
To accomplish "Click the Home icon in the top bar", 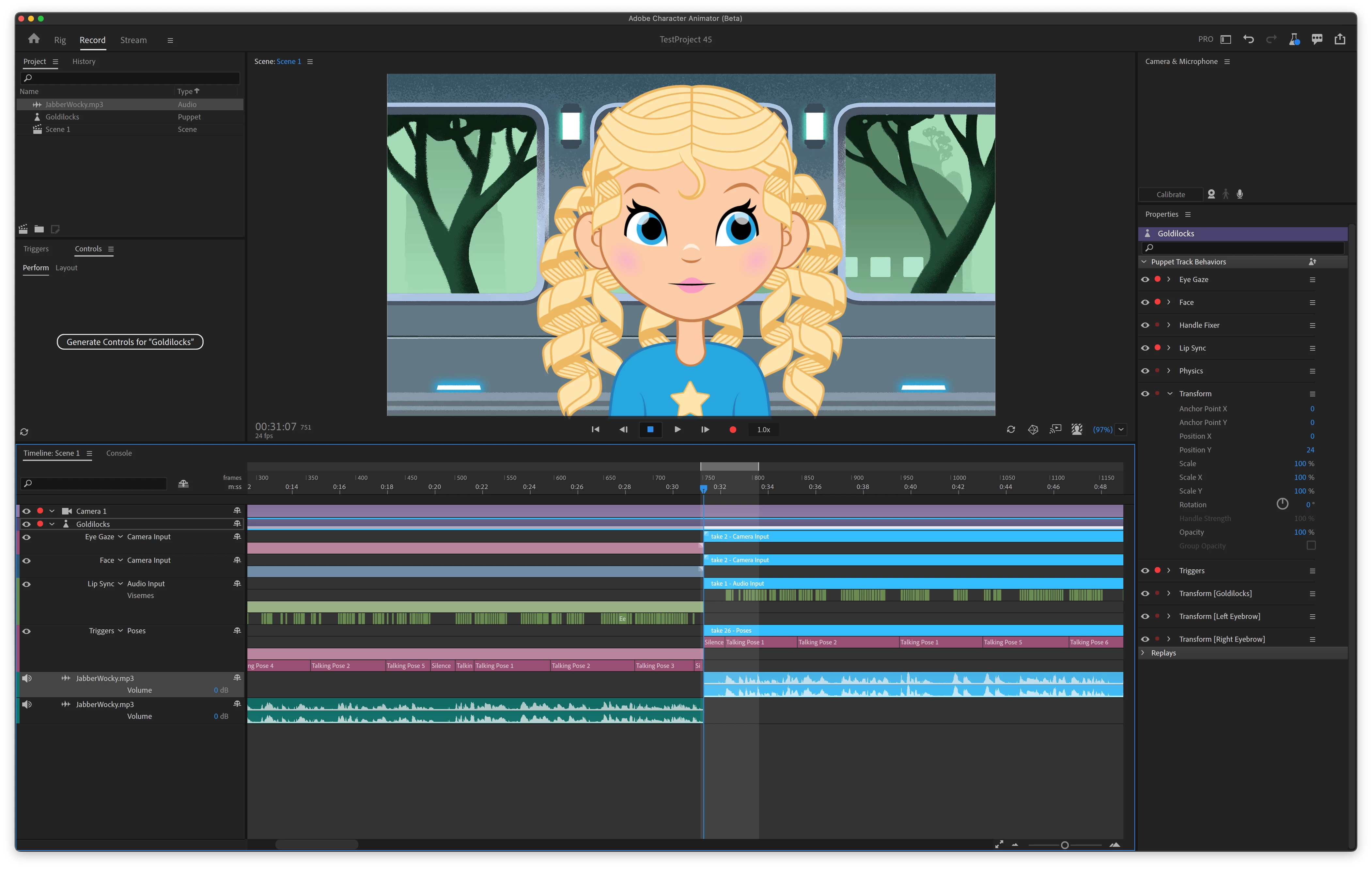I will tap(34, 39).
